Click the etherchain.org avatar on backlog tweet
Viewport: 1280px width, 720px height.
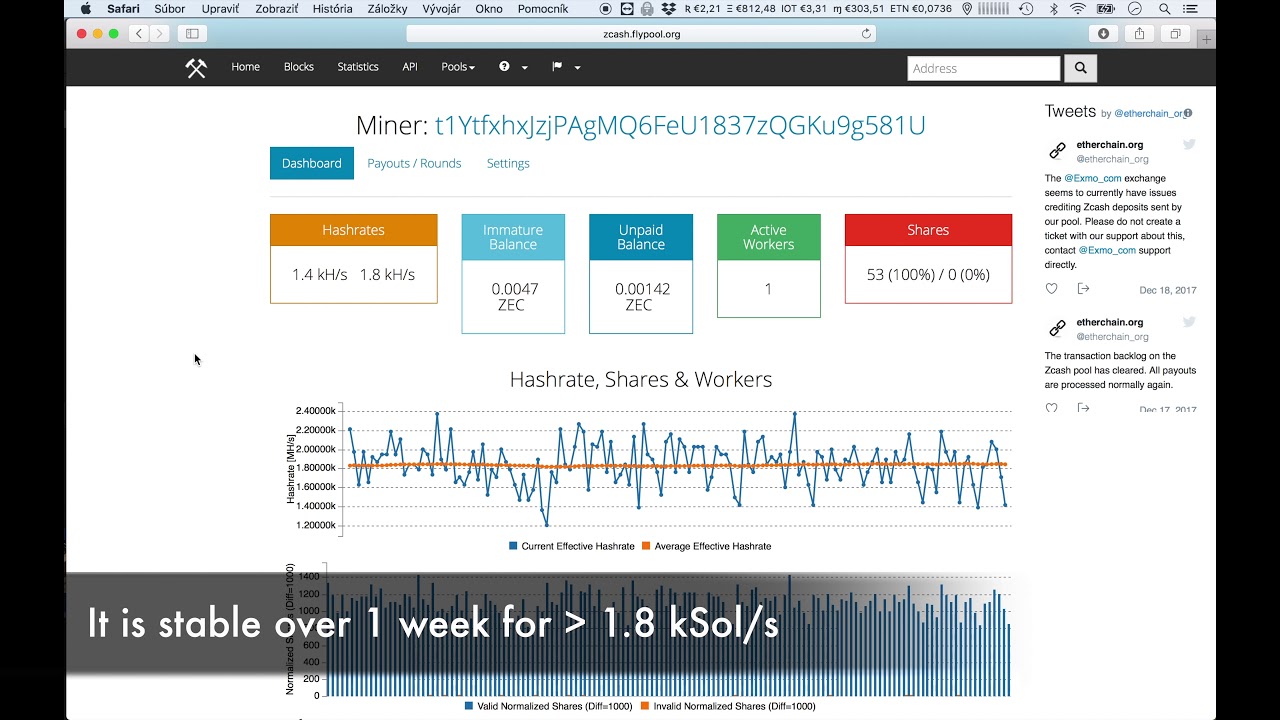pos(1057,329)
